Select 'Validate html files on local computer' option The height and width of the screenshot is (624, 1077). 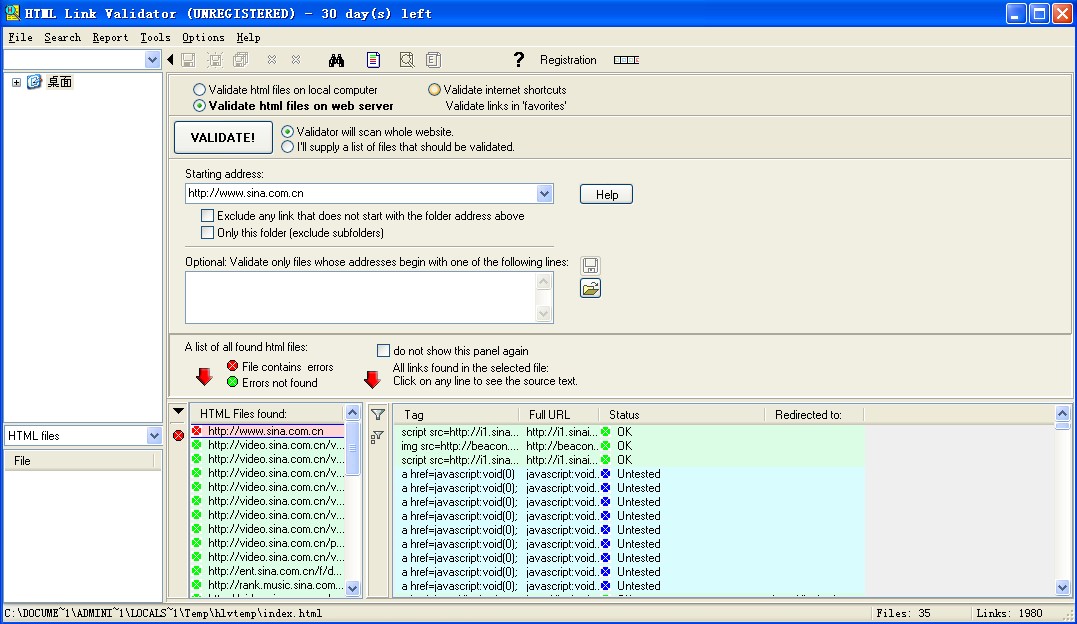(x=200, y=90)
